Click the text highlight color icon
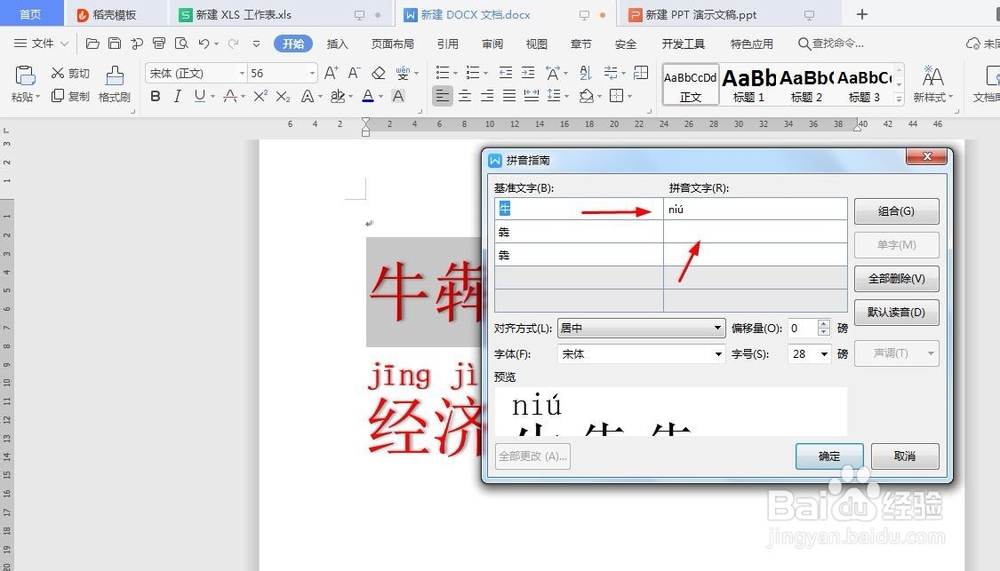 [337, 96]
